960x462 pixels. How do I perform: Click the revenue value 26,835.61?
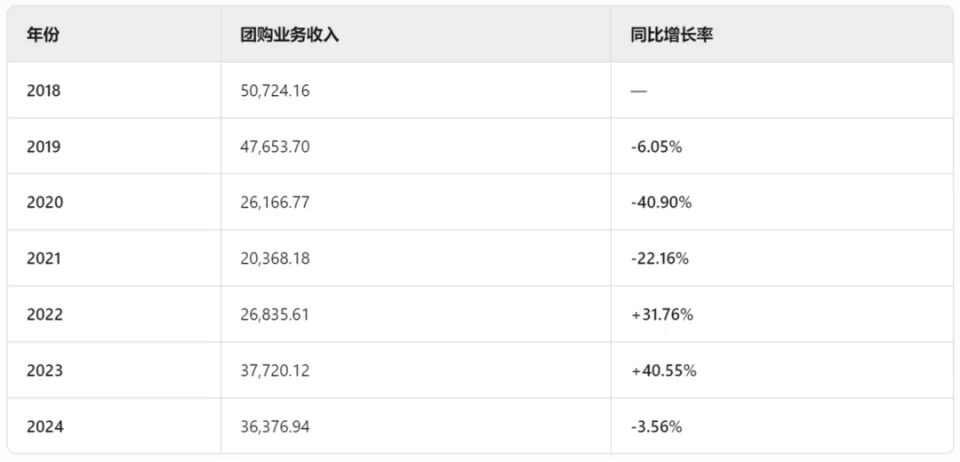(275, 315)
